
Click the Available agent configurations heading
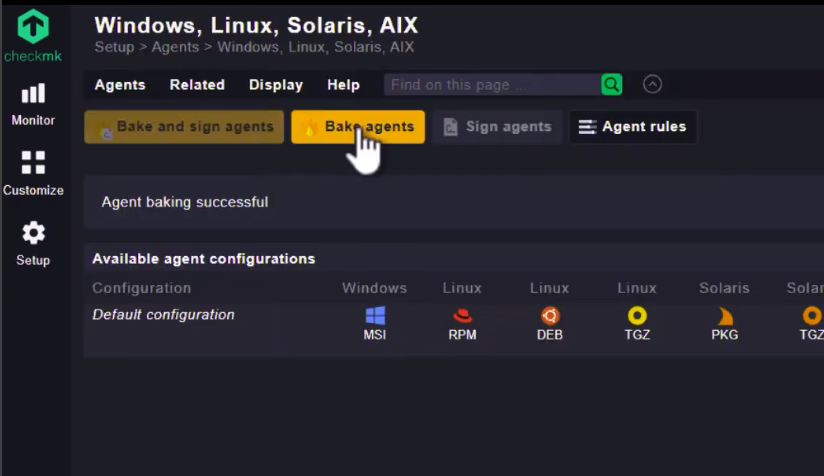tap(204, 259)
